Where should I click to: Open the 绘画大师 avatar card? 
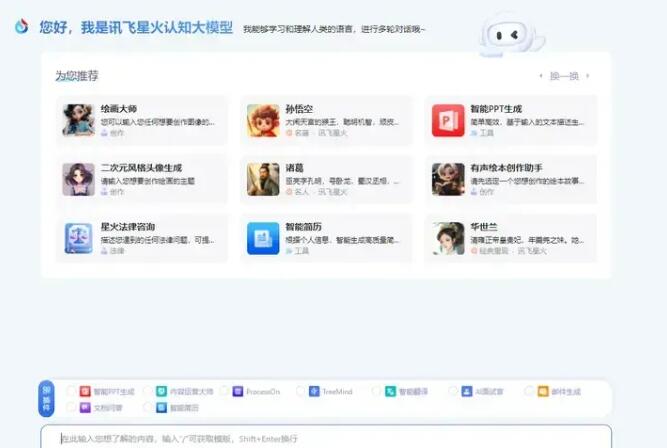pyautogui.click(x=78, y=120)
